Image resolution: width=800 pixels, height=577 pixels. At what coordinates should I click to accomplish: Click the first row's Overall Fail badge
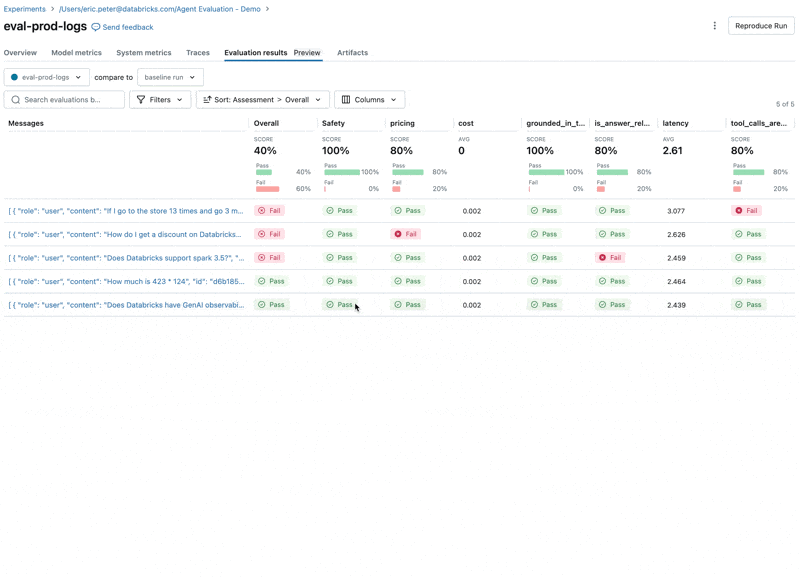270,211
